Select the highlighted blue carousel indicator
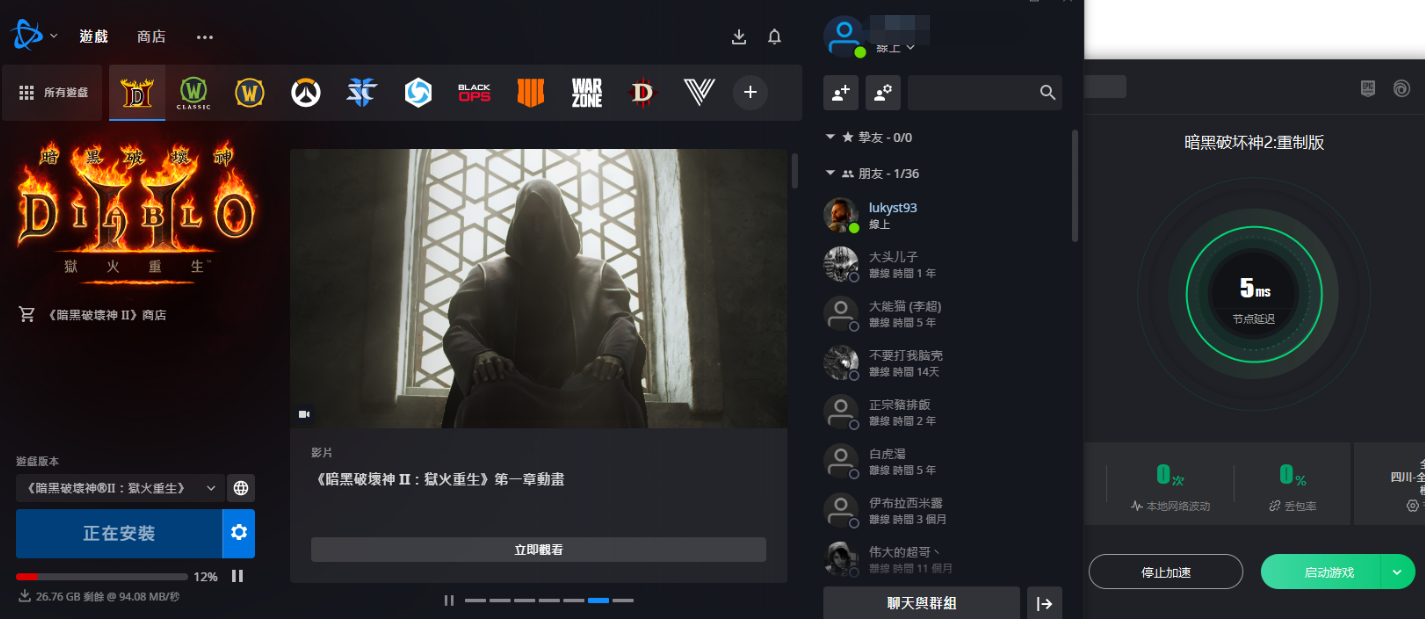The width and height of the screenshot is (1425, 619). [598, 600]
